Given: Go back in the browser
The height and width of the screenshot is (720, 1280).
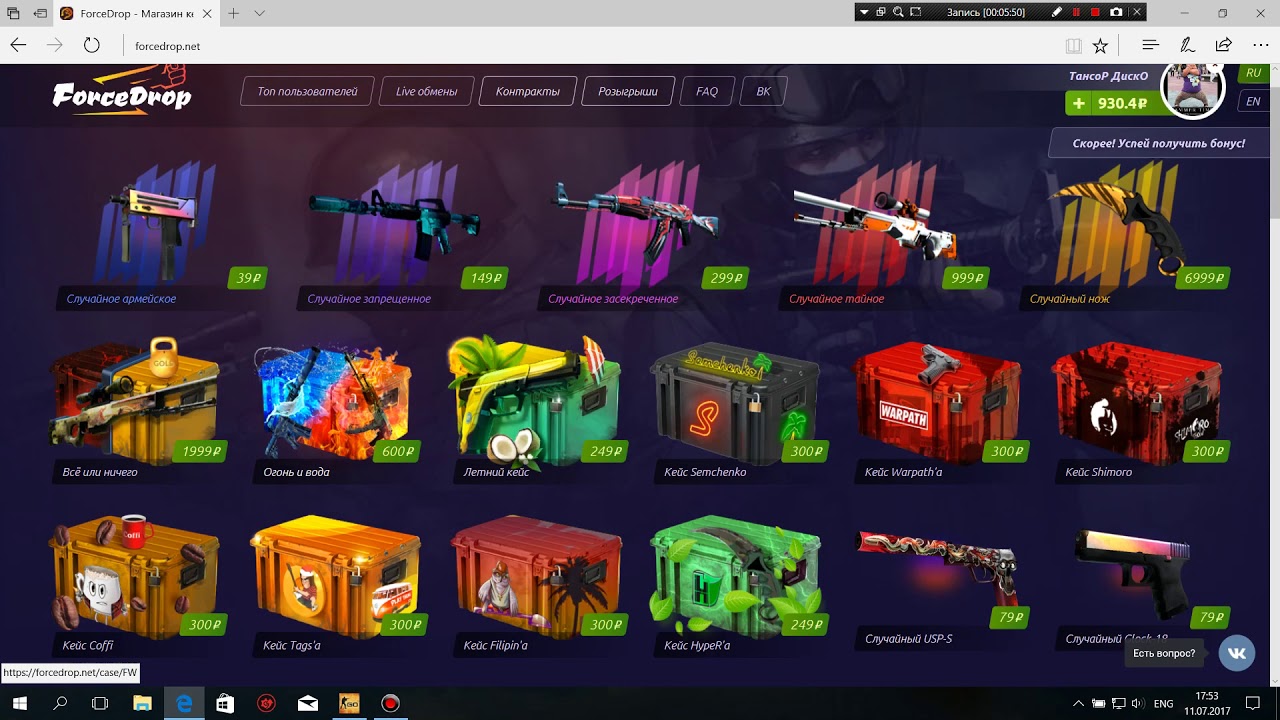Looking at the screenshot, I should [x=18, y=45].
